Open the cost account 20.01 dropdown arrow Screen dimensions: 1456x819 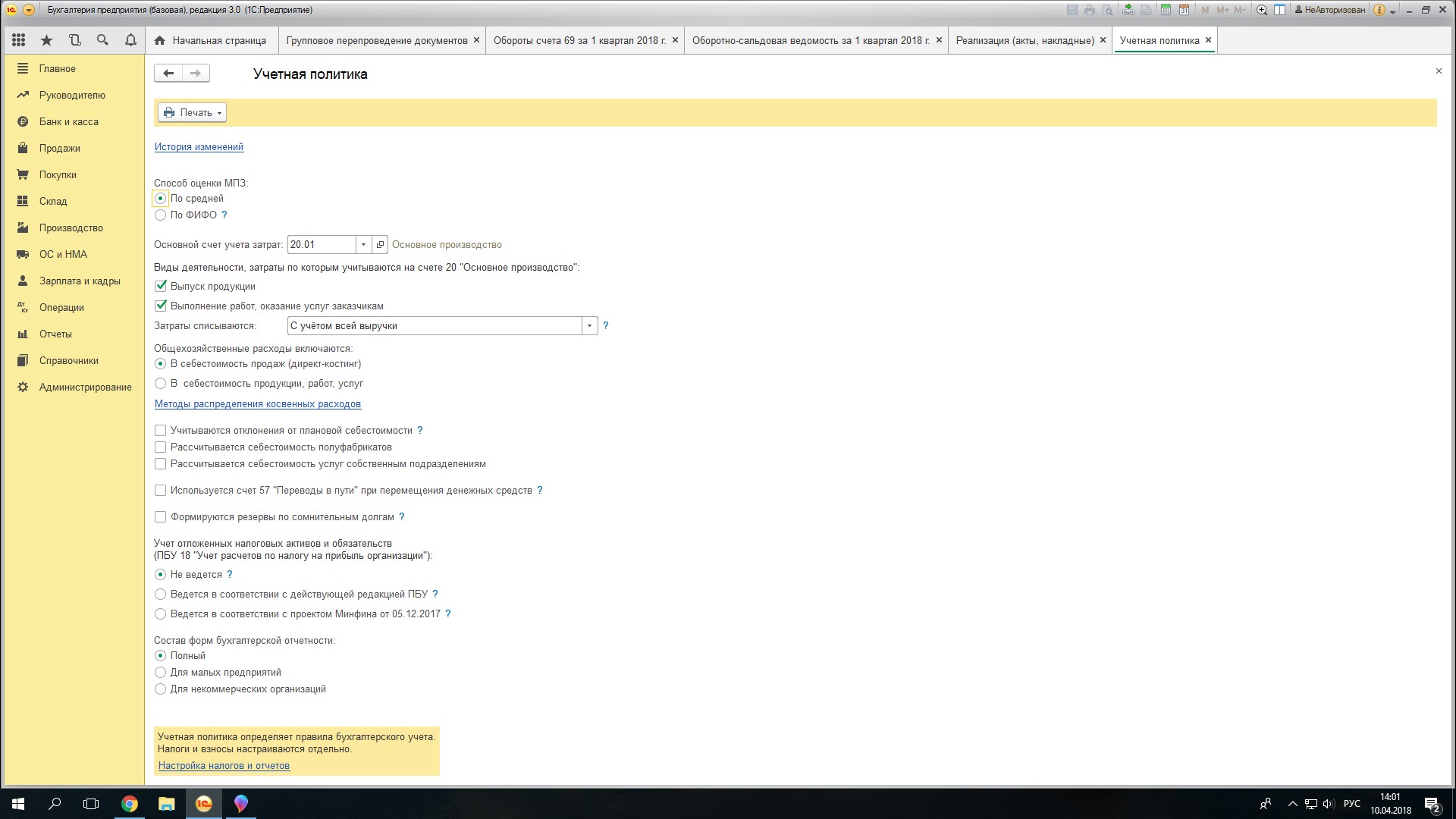coord(363,245)
